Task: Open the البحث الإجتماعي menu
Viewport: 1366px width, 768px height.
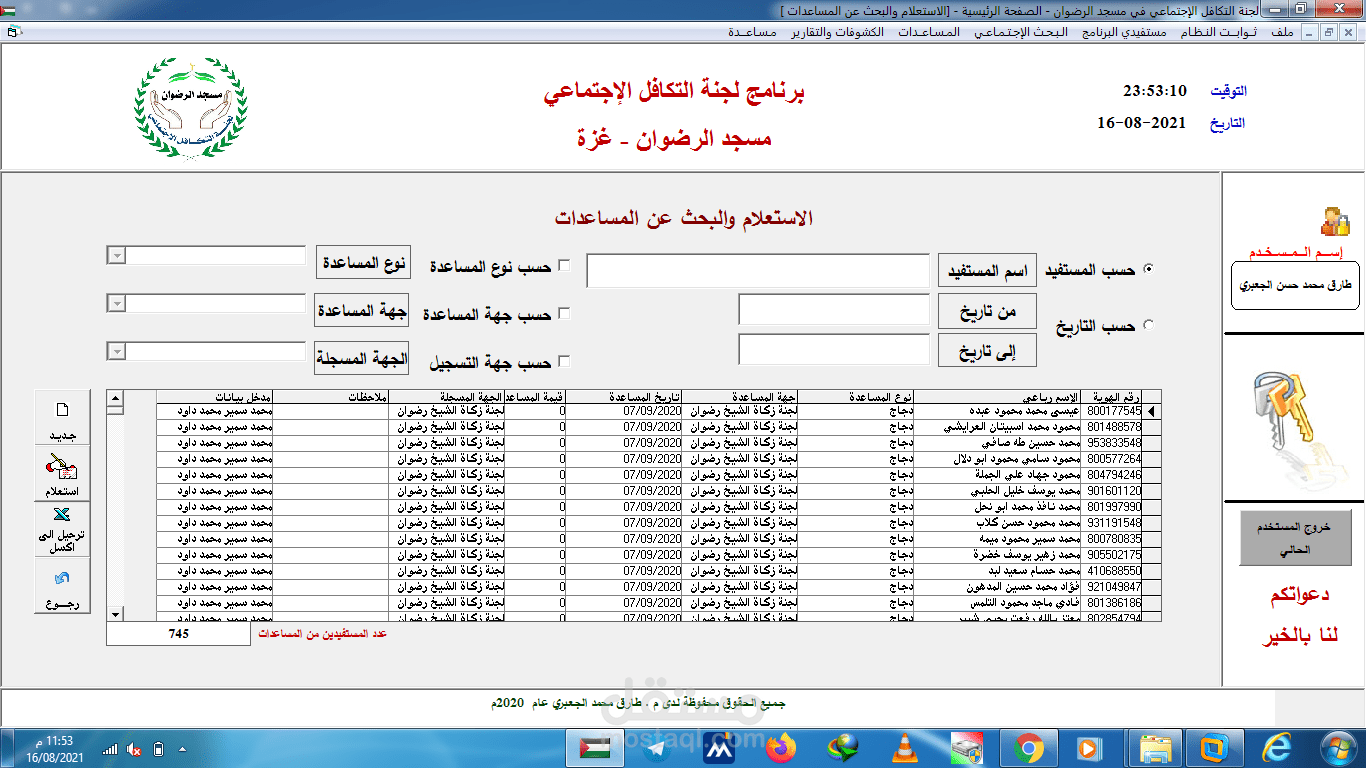Action: (x=1022, y=32)
